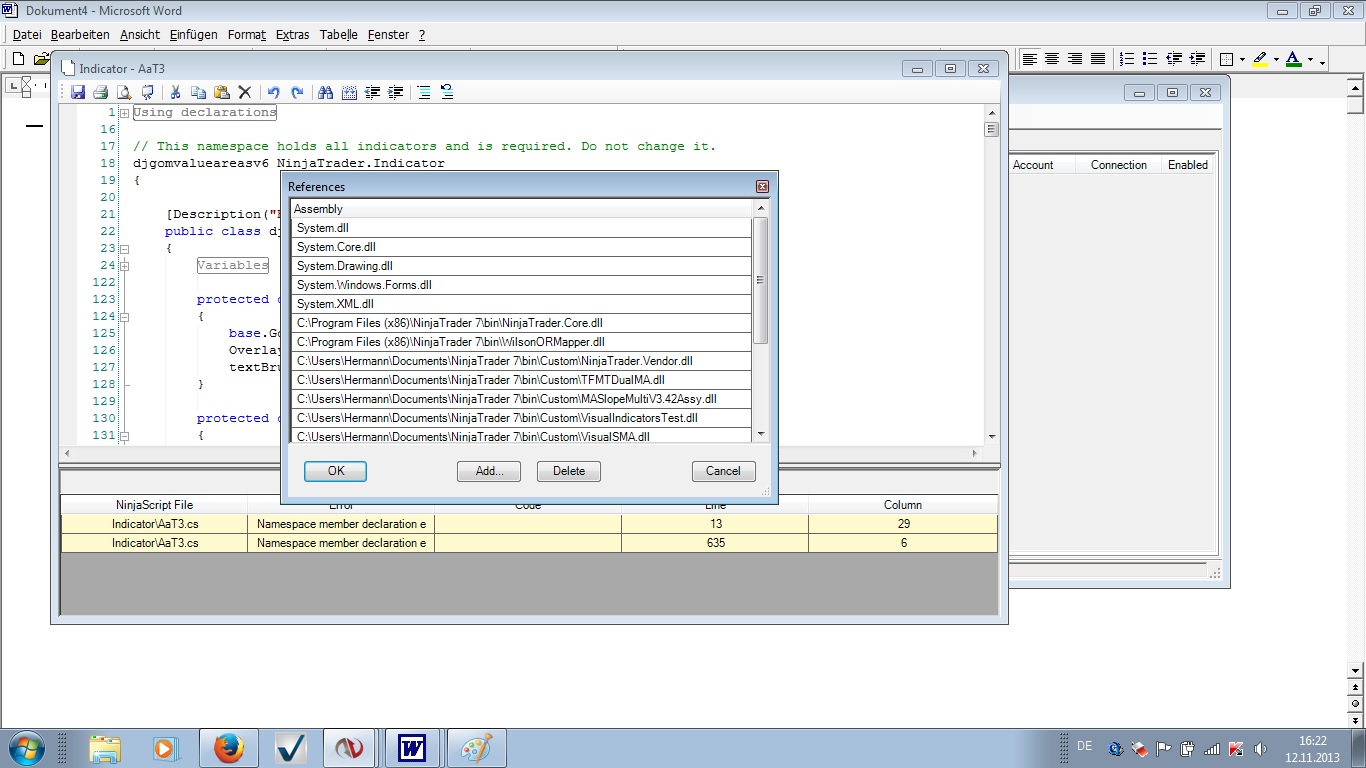Click the Copy icon in the editor toolbar
Viewport: 1366px width, 768px height.
pyautogui.click(x=198, y=92)
